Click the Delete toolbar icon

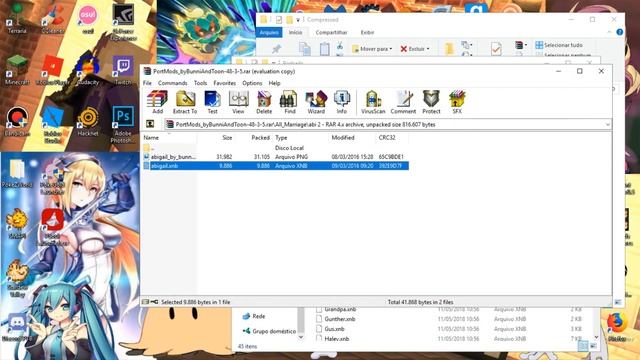[264, 102]
